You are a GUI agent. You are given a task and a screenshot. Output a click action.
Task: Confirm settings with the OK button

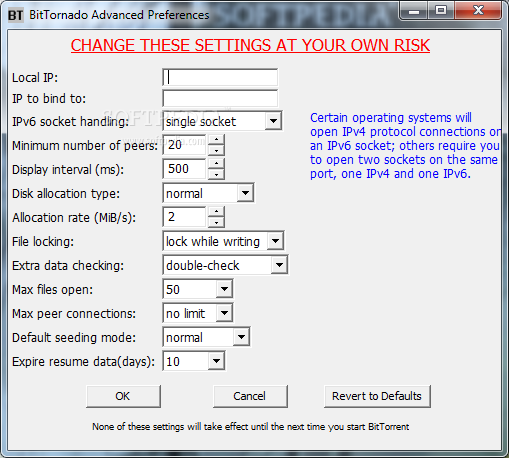pyautogui.click(x=123, y=396)
